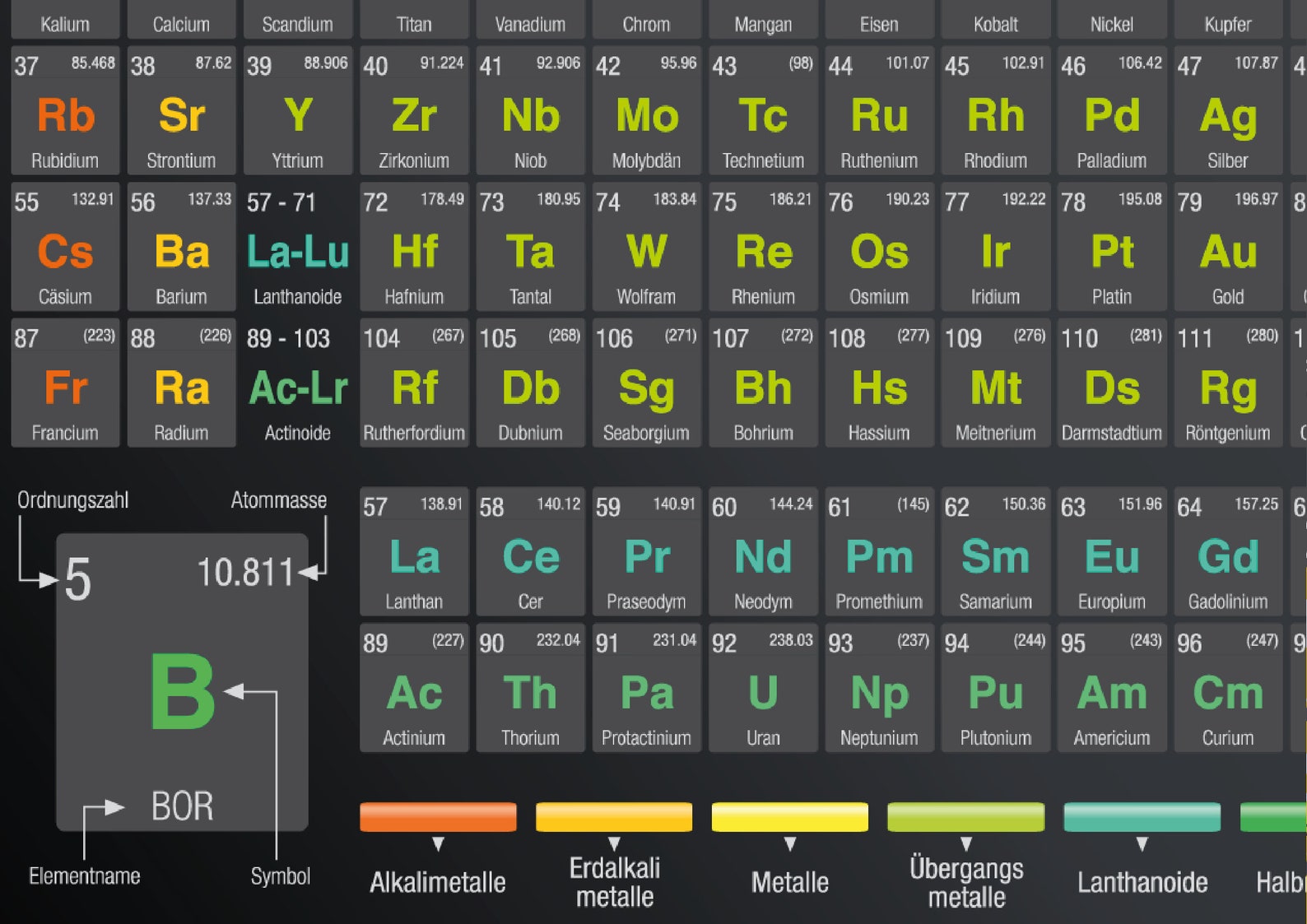Screen dimensions: 1307x924
Task: Open the Barium (Ba) element tile
Action: tap(182, 247)
